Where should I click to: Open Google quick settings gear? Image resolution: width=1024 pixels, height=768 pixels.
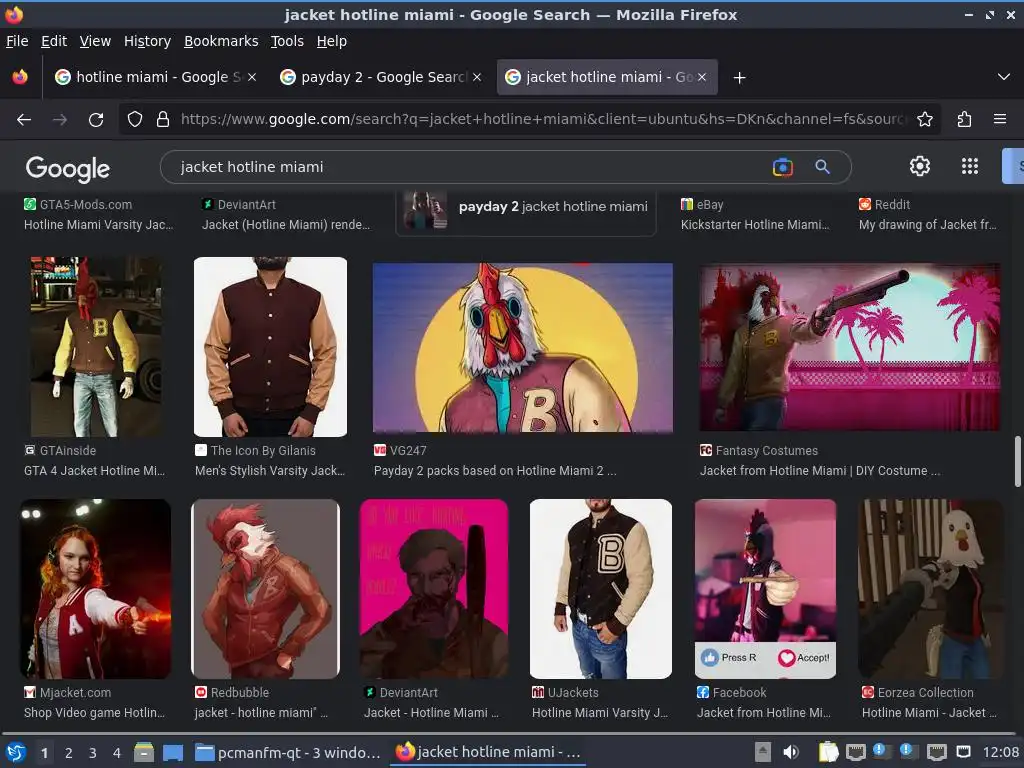point(920,167)
